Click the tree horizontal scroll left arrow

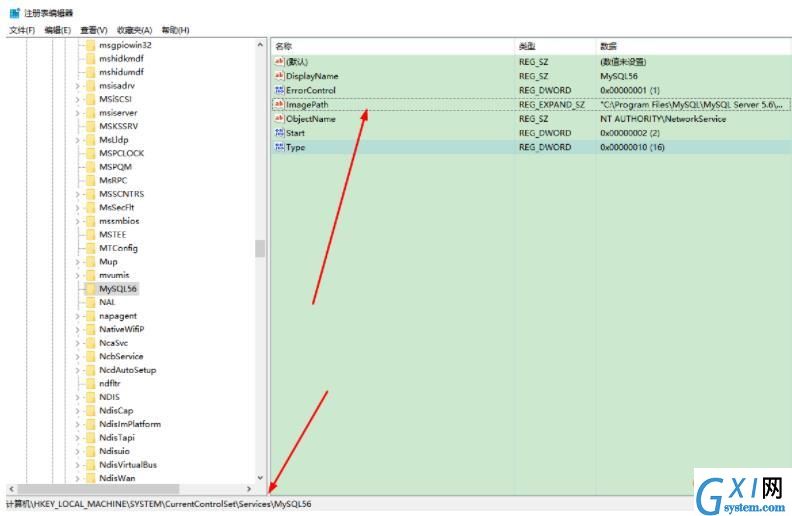[x=12, y=489]
